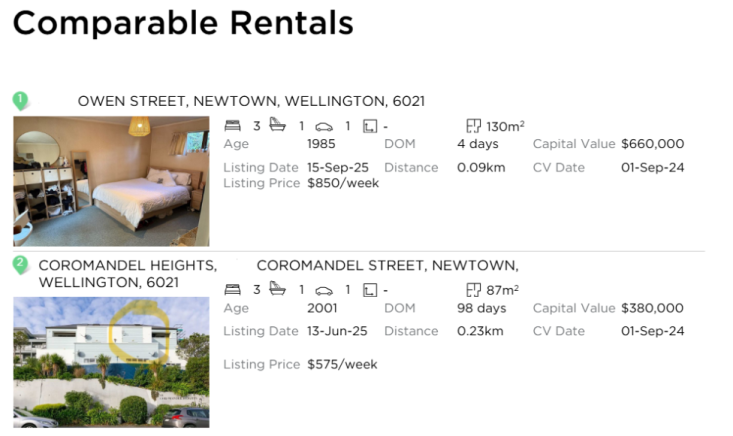Click the bedroom icon for Owen Street listing

point(232,126)
